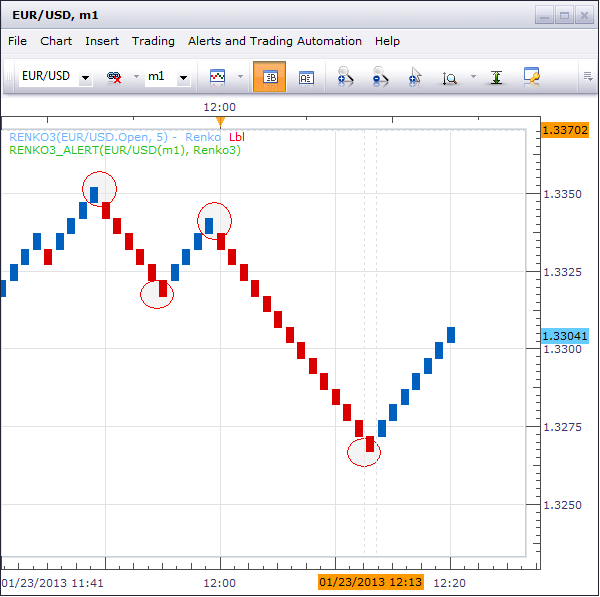Click the unlink chart icon
This screenshot has height=597, width=600.
[114, 77]
